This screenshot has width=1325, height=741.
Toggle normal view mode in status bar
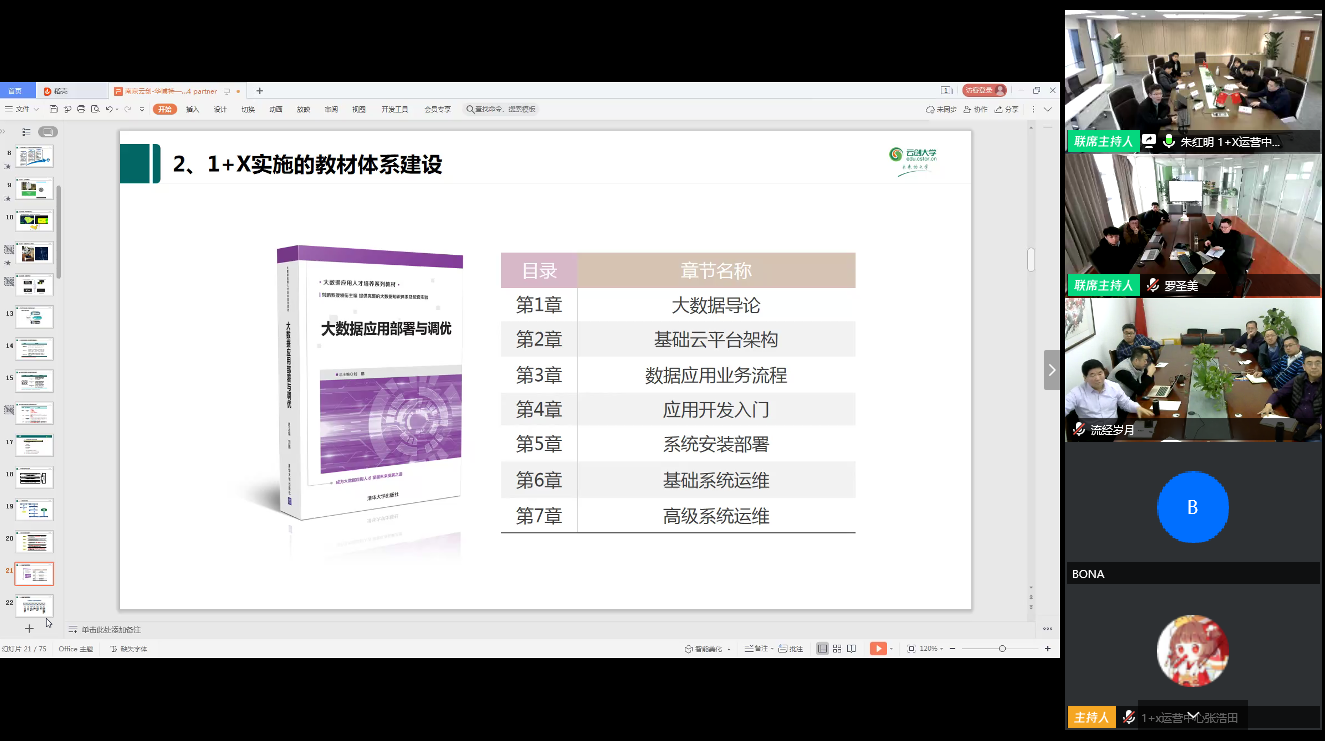(x=822, y=649)
